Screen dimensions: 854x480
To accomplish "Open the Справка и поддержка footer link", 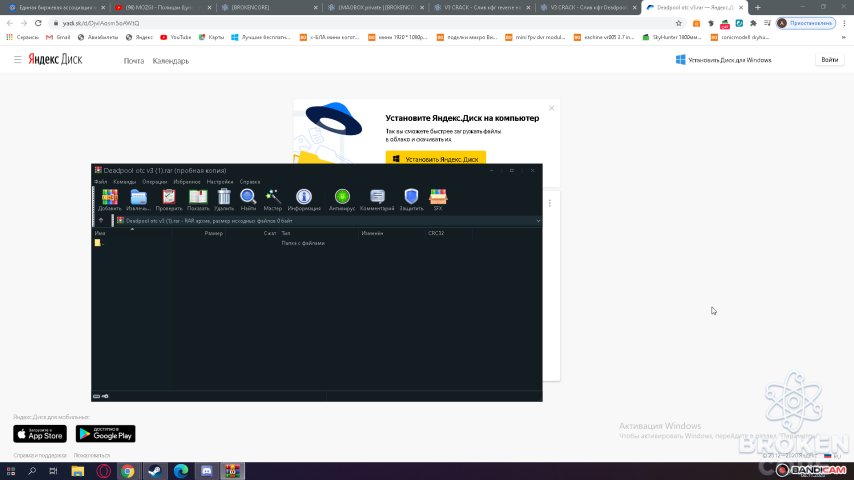I will click(40, 455).
